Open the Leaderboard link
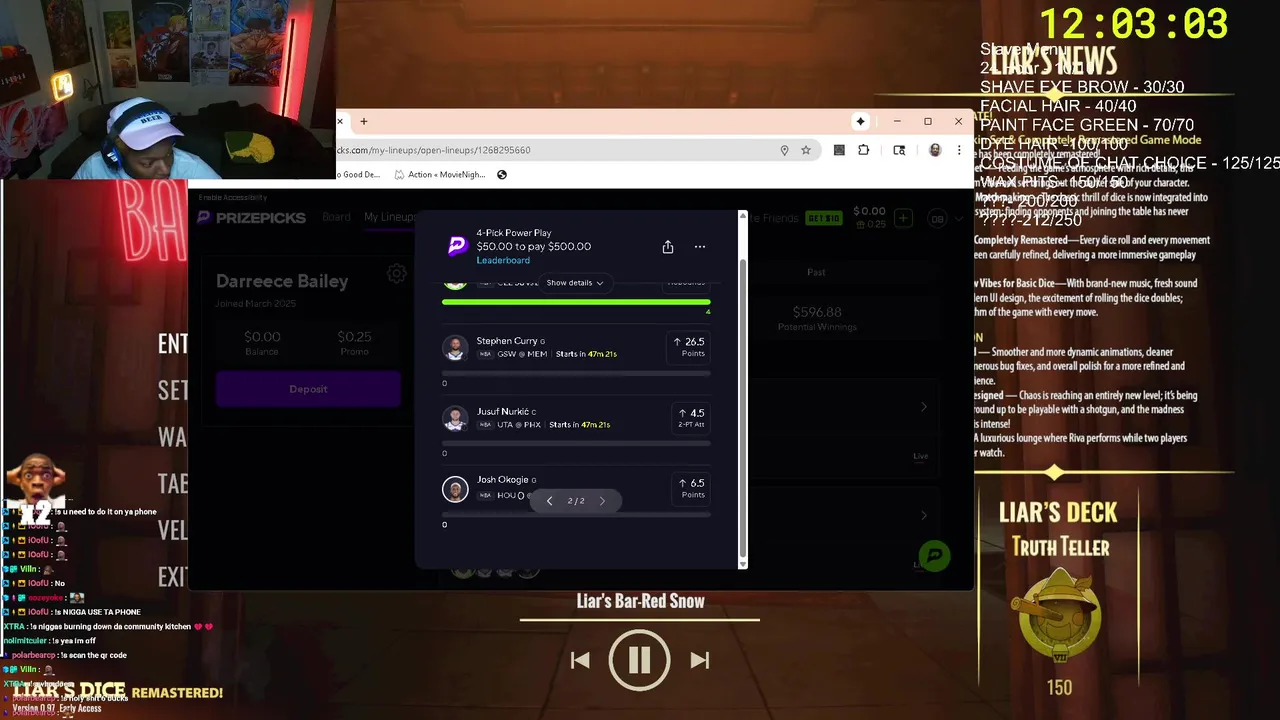1280x720 pixels. pos(503,260)
